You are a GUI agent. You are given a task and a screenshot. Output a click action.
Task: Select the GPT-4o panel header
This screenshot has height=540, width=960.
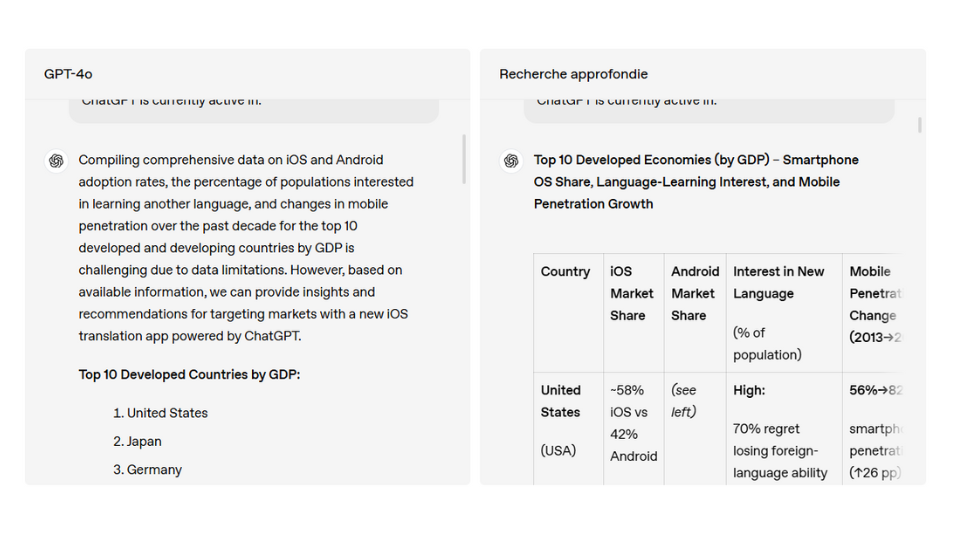69,74
